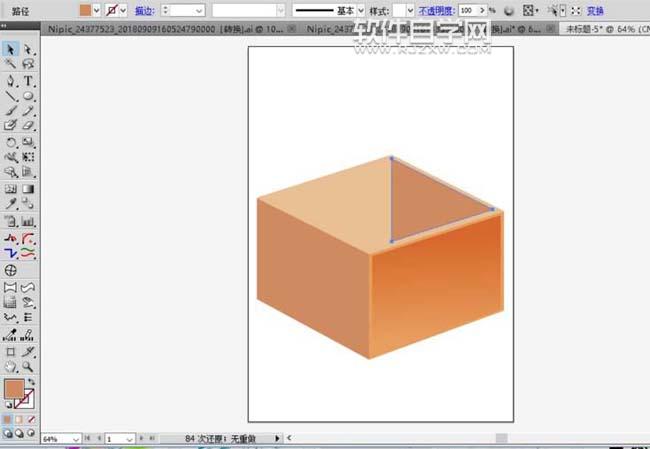650x449 pixels.
Task: Click the Isolate Selected Object icon
Action: [x=576, y=11]
